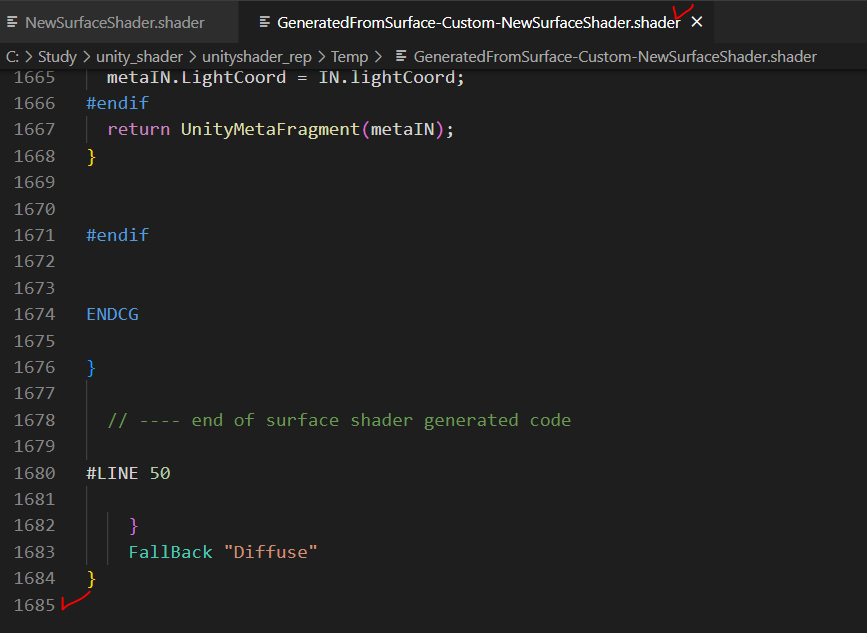The image size is (867, 633).
Task: Click line number 1680 in the gutter
Action: click(x=34, y=473)
